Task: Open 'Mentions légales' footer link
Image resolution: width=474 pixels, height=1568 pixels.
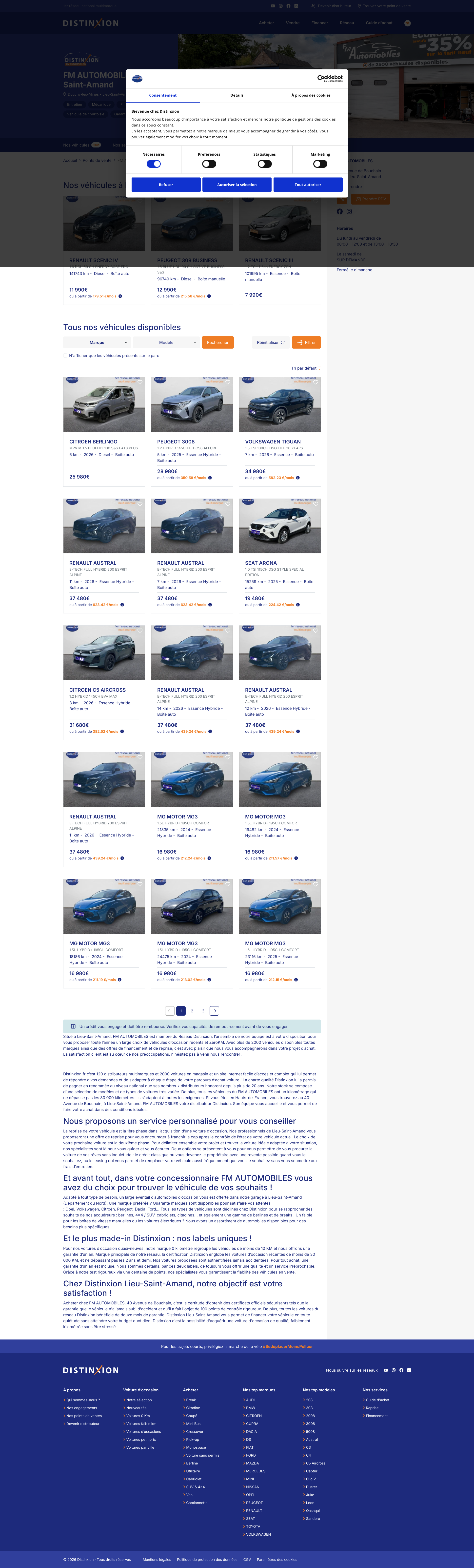Action: coord(157,1560)
